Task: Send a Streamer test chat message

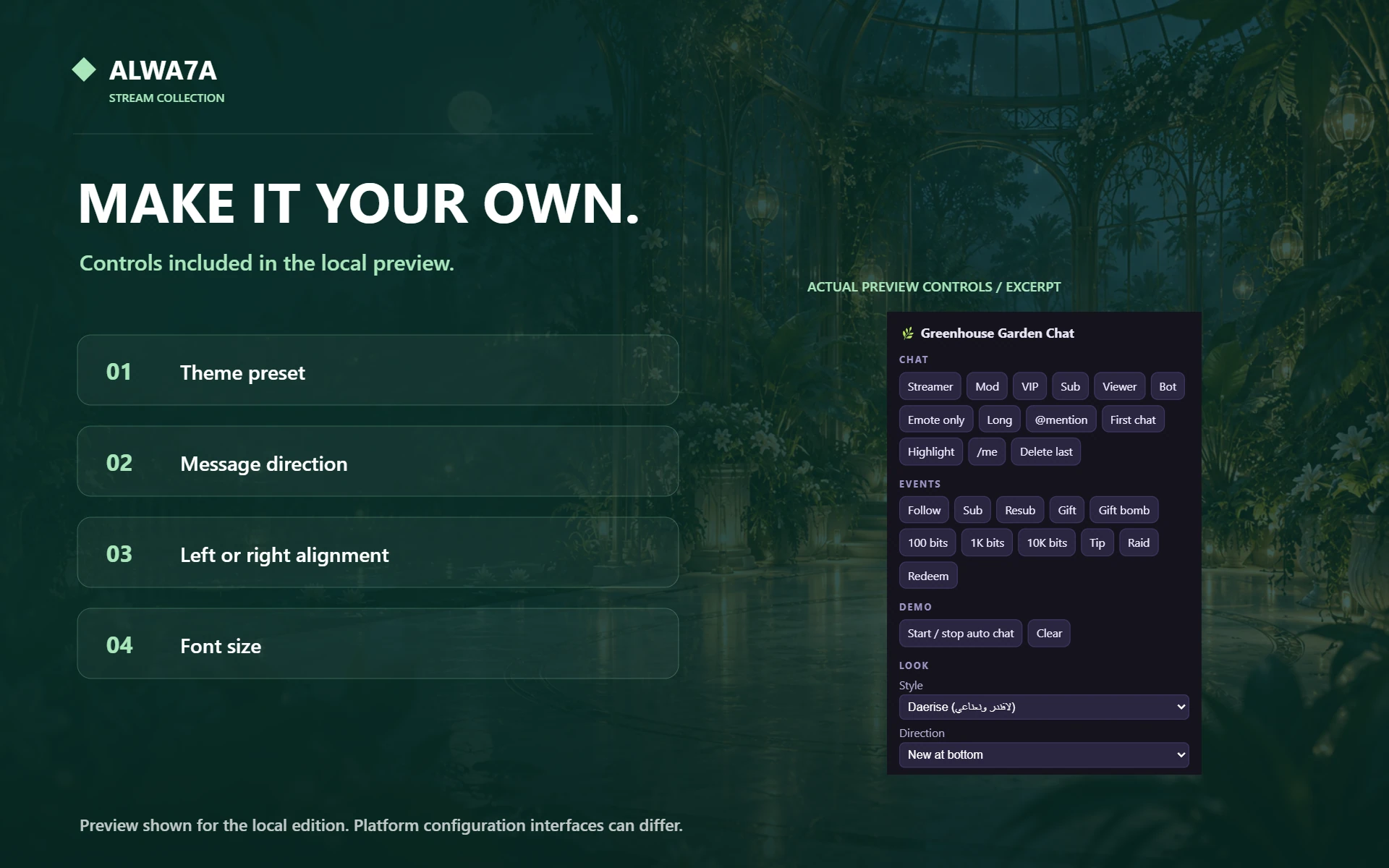Action: pos(930,386)
